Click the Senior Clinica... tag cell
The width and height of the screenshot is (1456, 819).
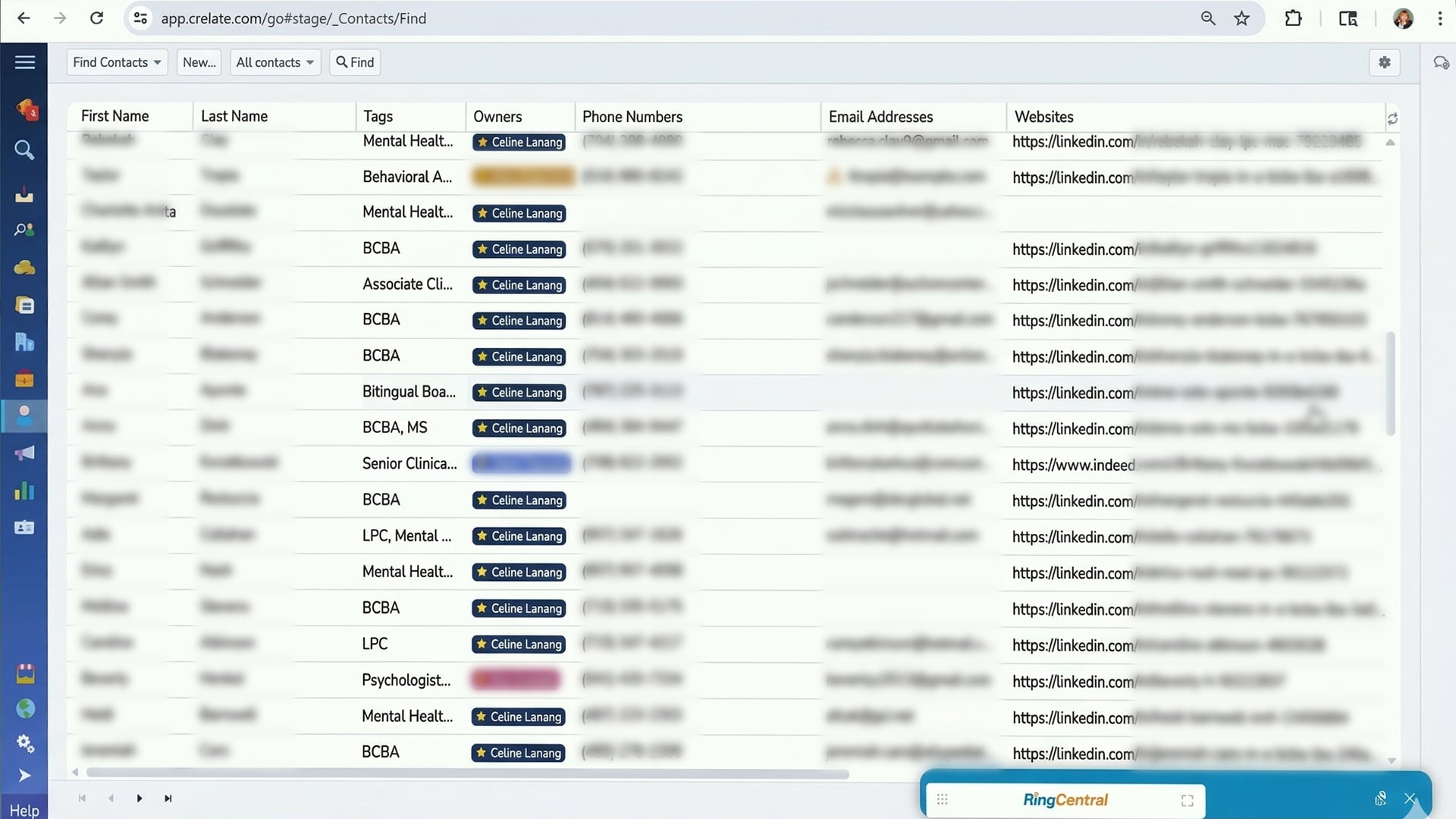pyautogui.click(x=409, y=463)
